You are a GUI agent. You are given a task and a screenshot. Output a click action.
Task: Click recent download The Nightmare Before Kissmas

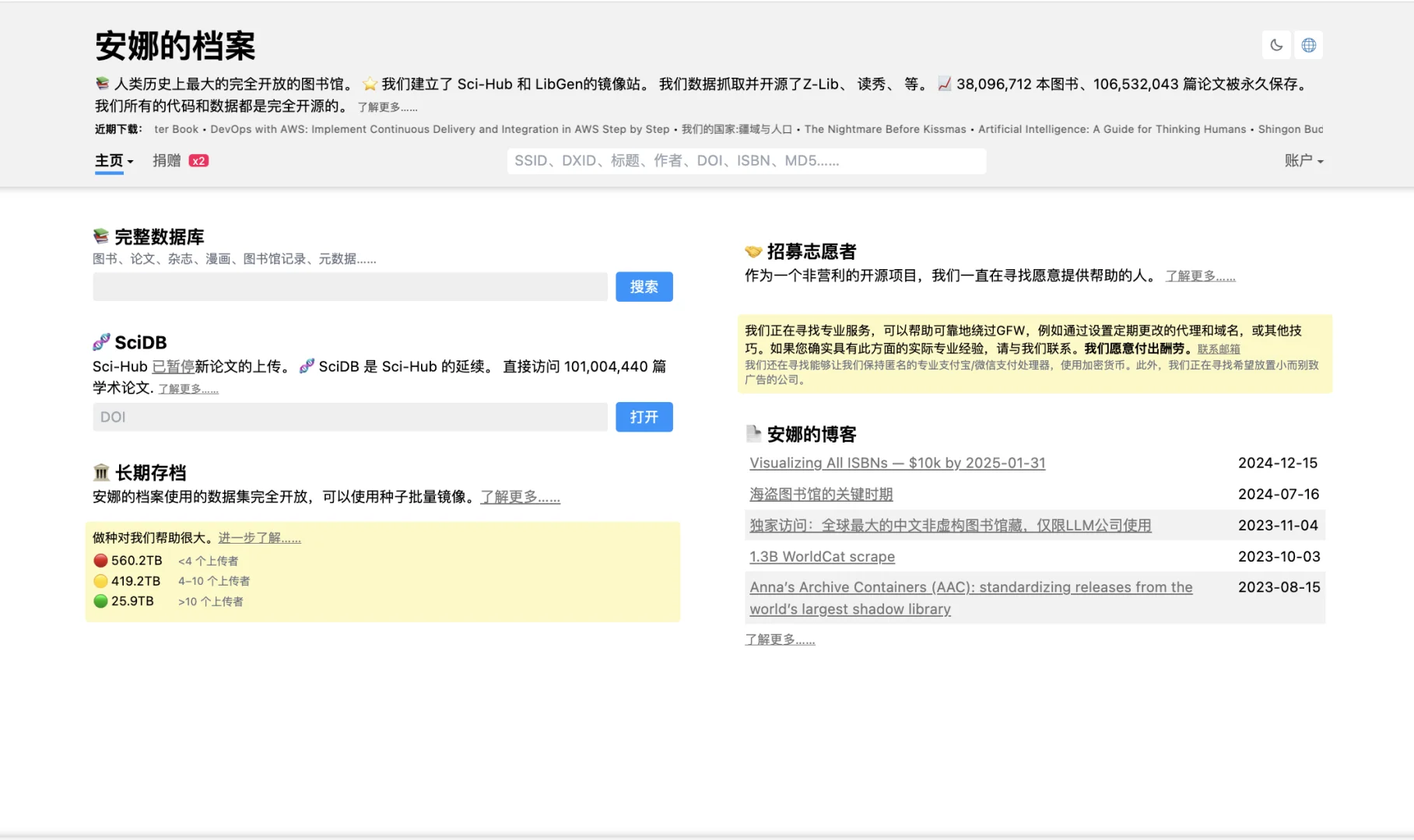coord(885,129)
